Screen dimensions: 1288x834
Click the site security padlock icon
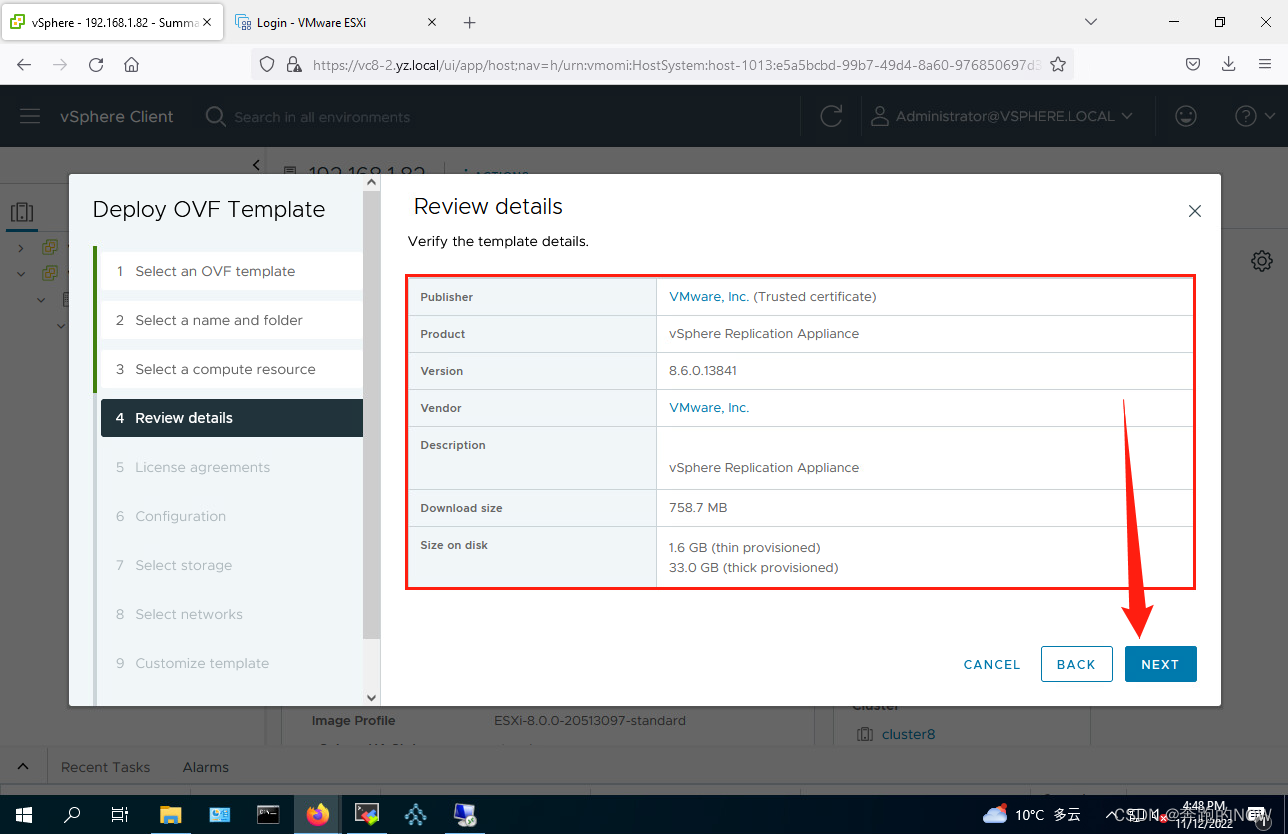(x=293, y=64)
